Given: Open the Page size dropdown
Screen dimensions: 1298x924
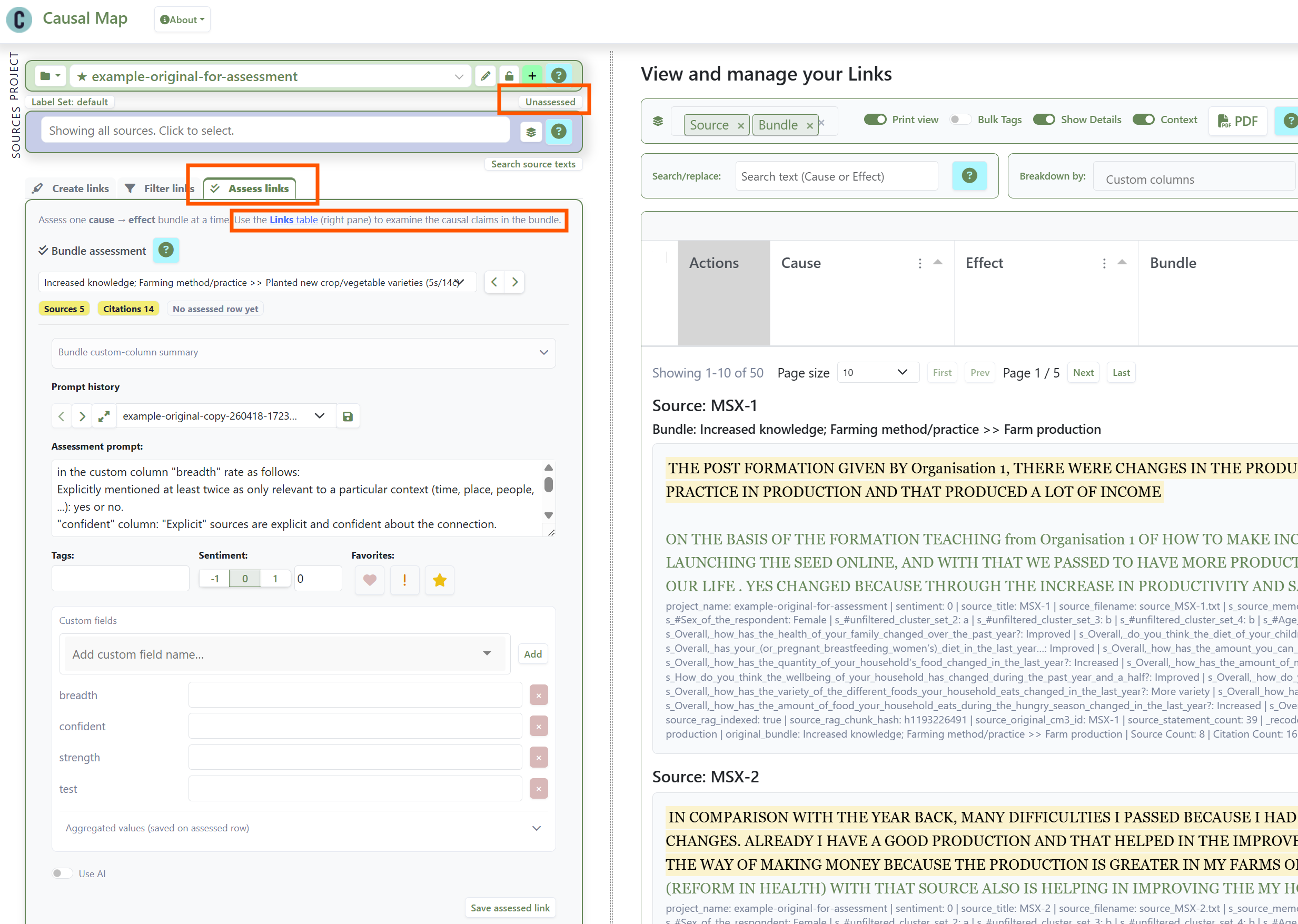Looking at the screenshot, I should (877, 373).
